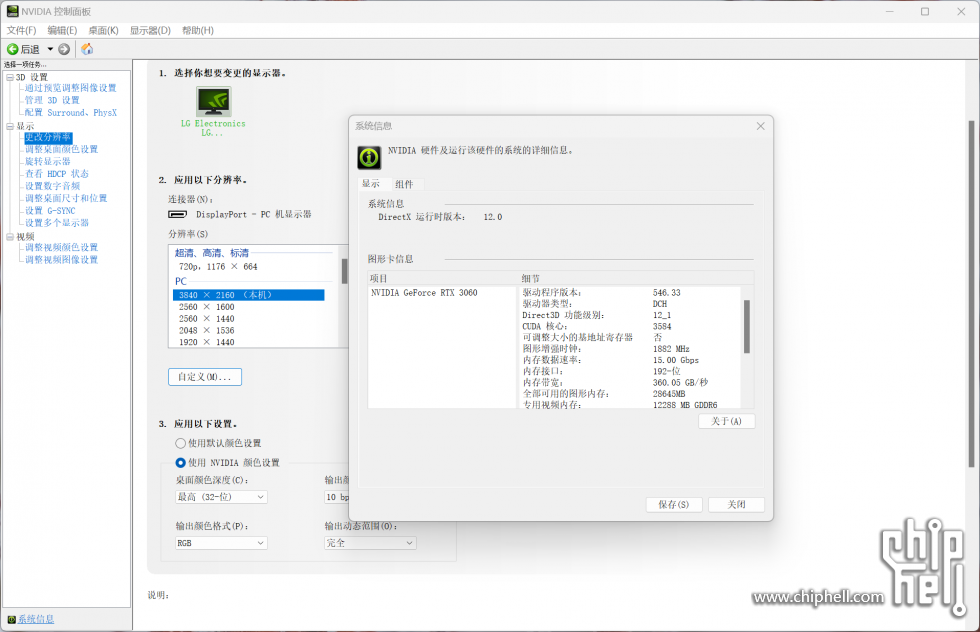Close the 系统信息 dialog with X
This screenshot has height=632, width=980.
tap(761, 126)
